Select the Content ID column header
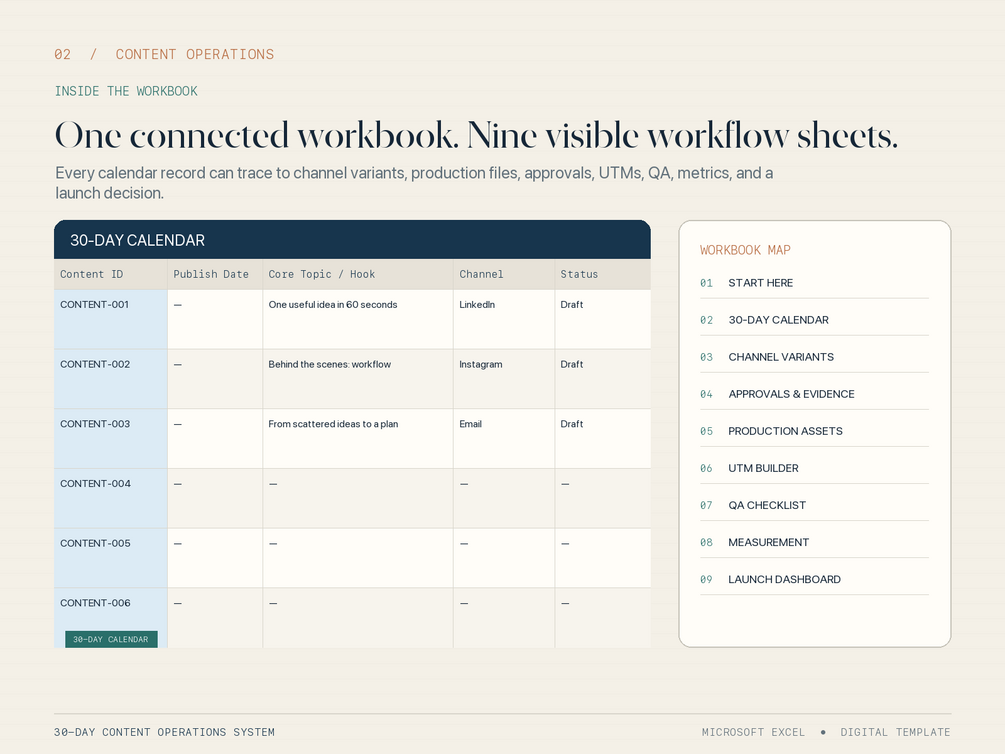This screenshot has height=754, width=1005. 110,274
